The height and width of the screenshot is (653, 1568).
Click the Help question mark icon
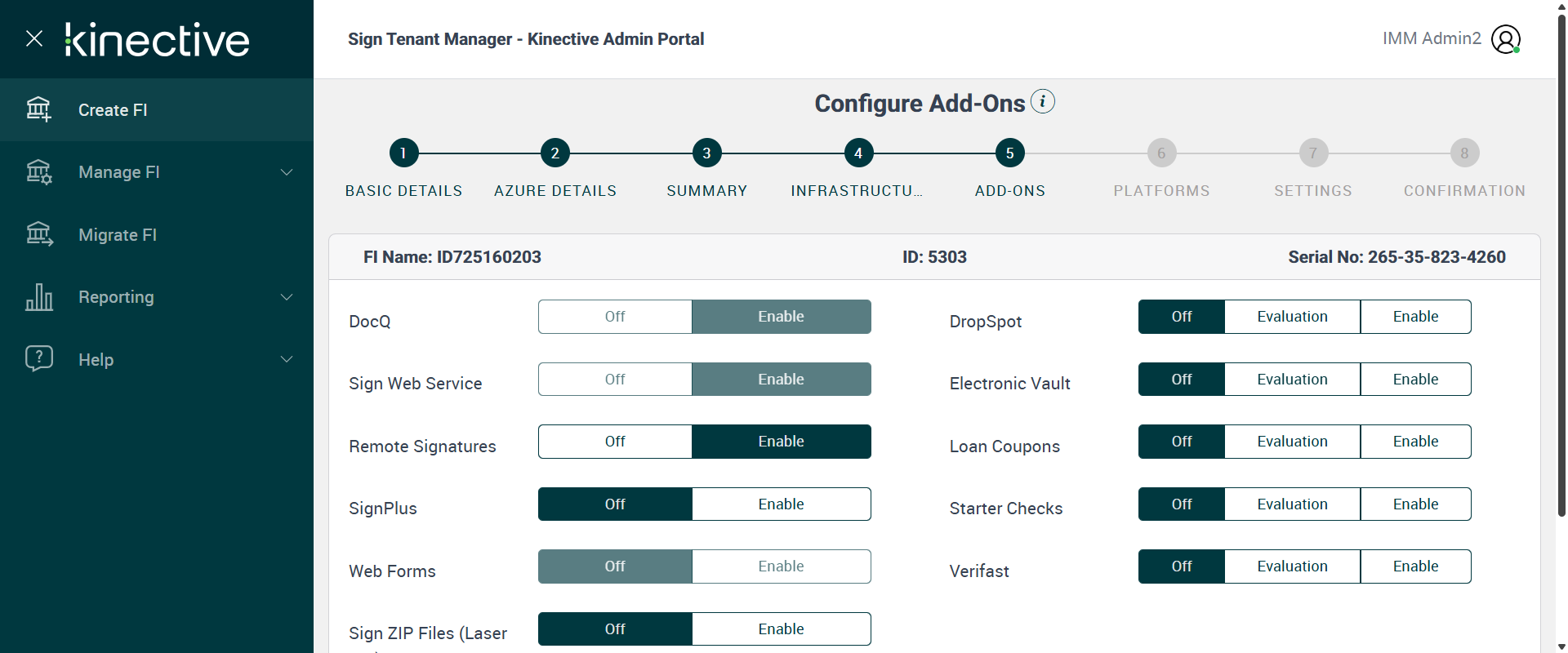click(38, 358)
